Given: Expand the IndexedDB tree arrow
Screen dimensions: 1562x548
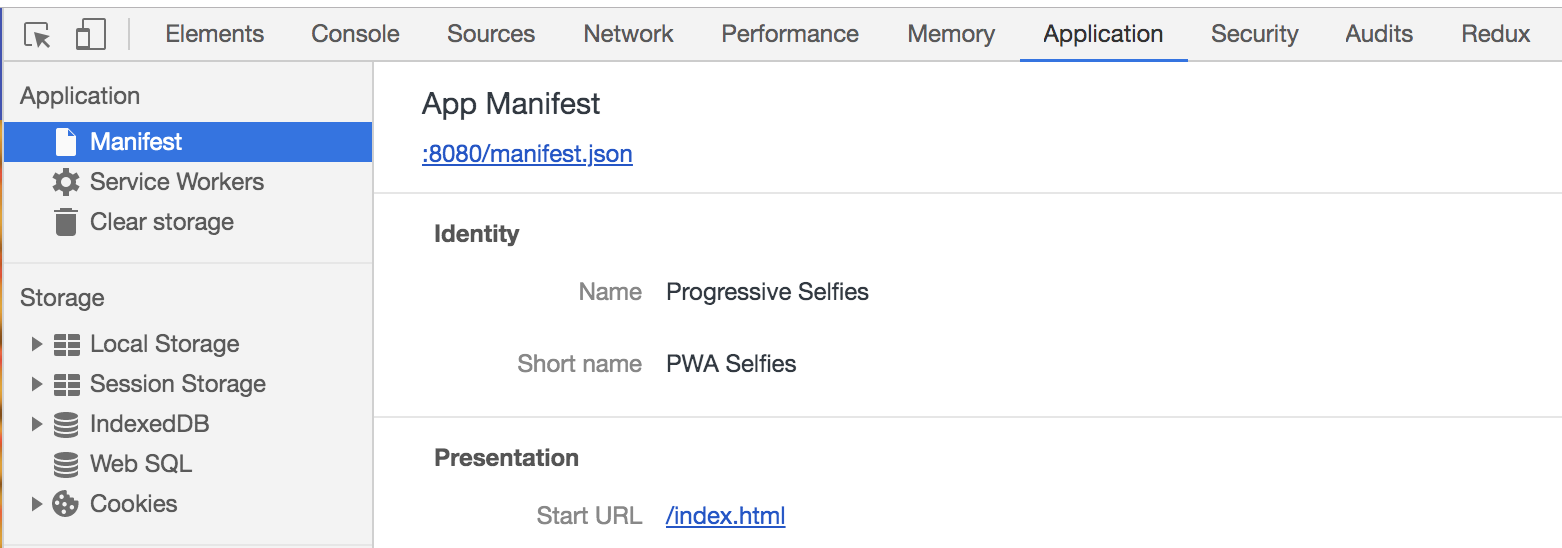Looking at the screenshot, I should coord(37,424).
